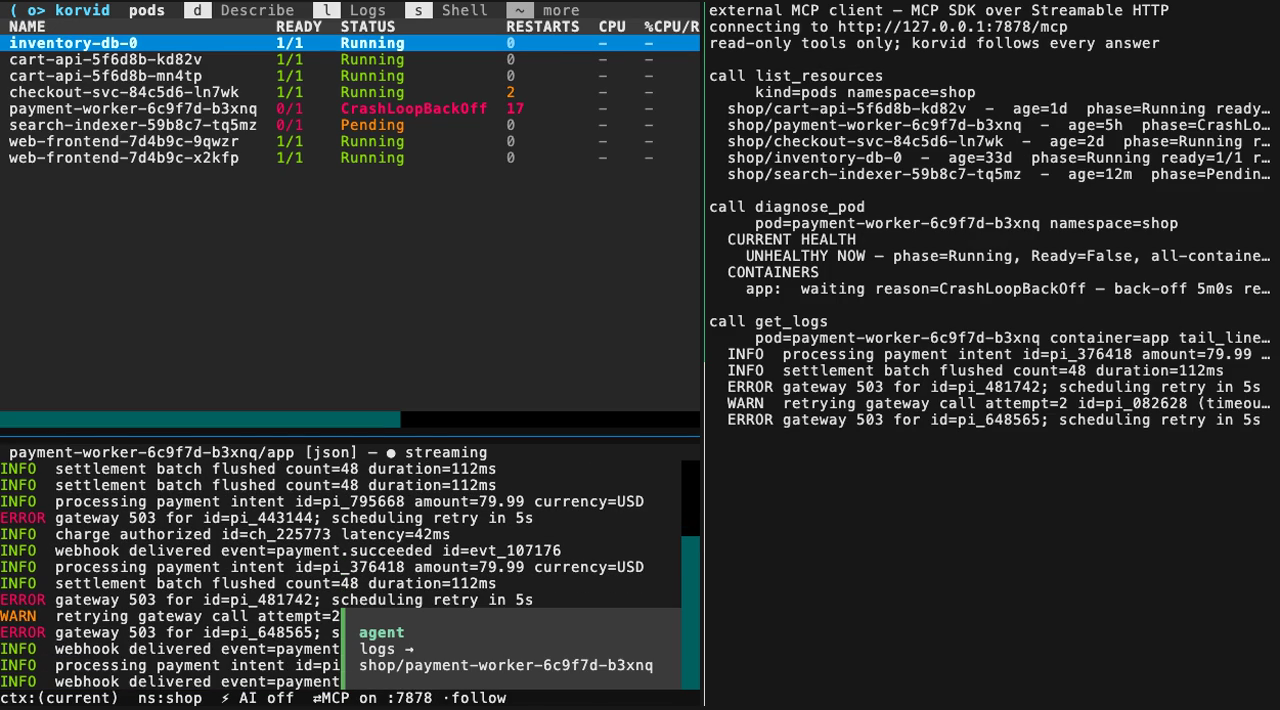
Task: Toggle the 'AI off' status indicator
Action: point(257,698)
